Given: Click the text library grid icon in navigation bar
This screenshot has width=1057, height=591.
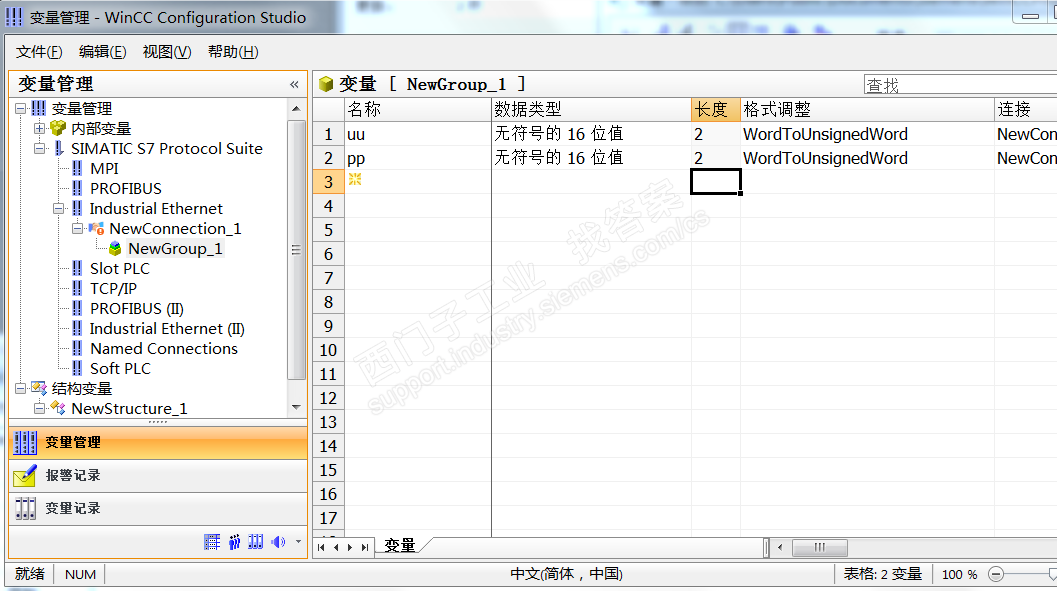Looking at the screenshot, I should click(212, 542).
